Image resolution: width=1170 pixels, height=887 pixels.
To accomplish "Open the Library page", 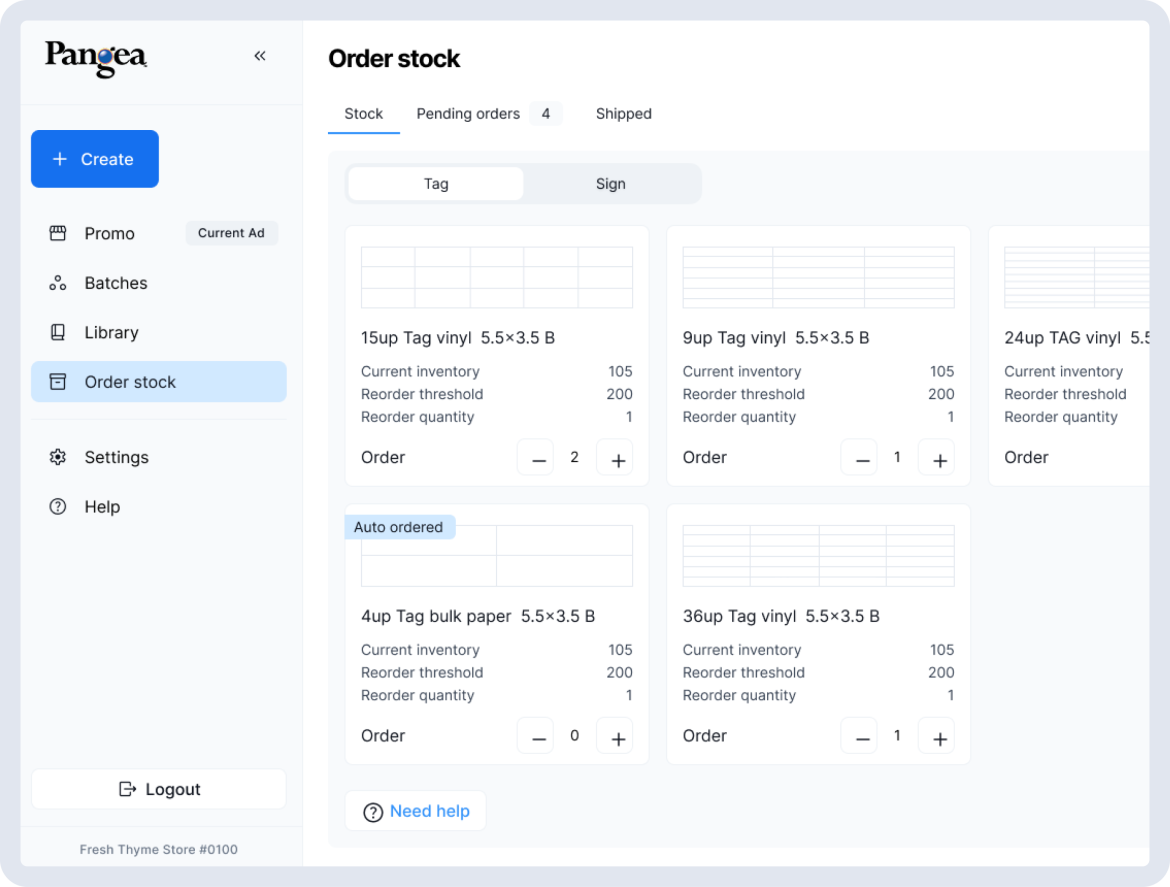I will tap(111, 333).
